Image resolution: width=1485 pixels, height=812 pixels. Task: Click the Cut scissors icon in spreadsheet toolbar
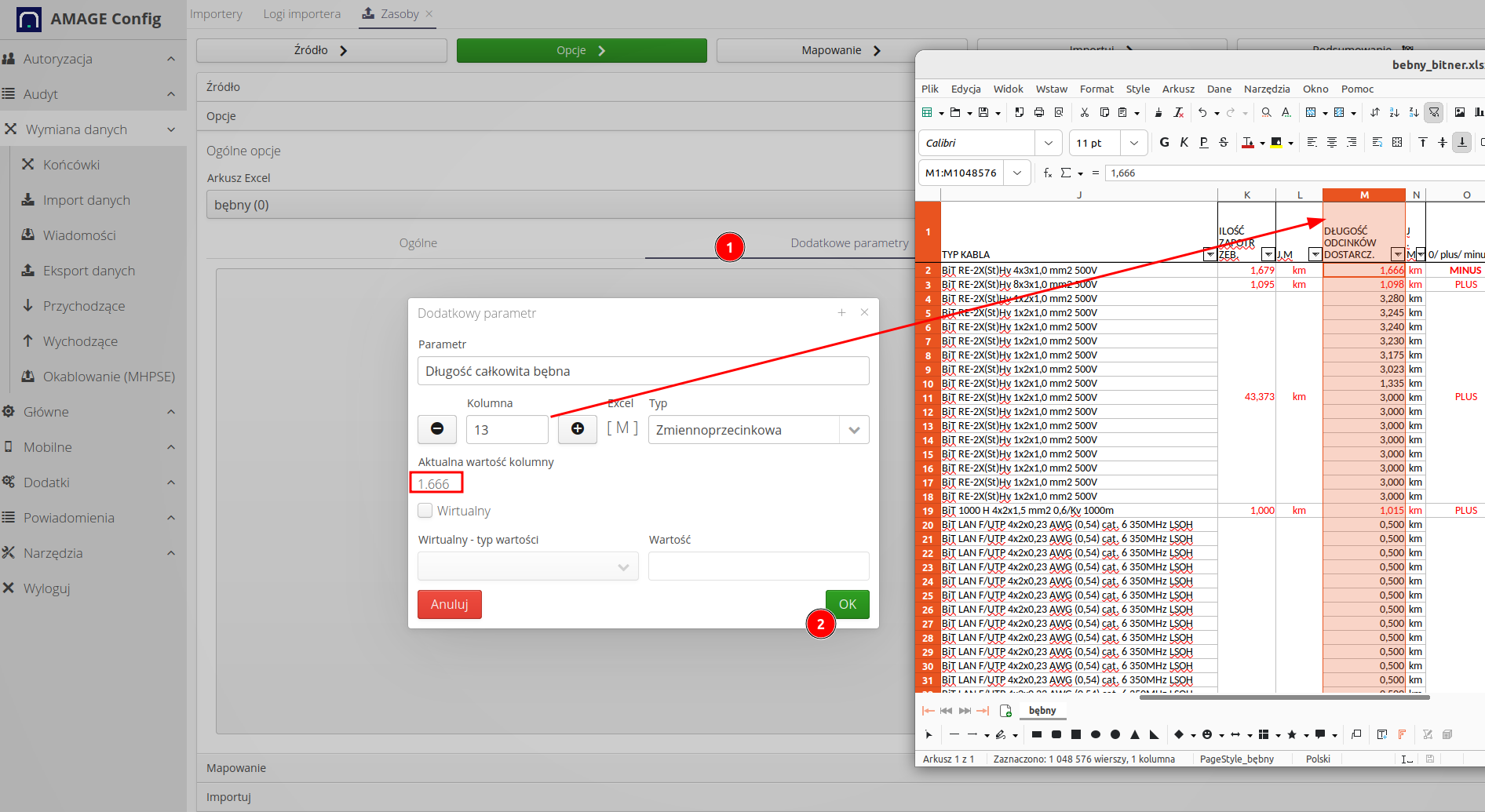1084,113
